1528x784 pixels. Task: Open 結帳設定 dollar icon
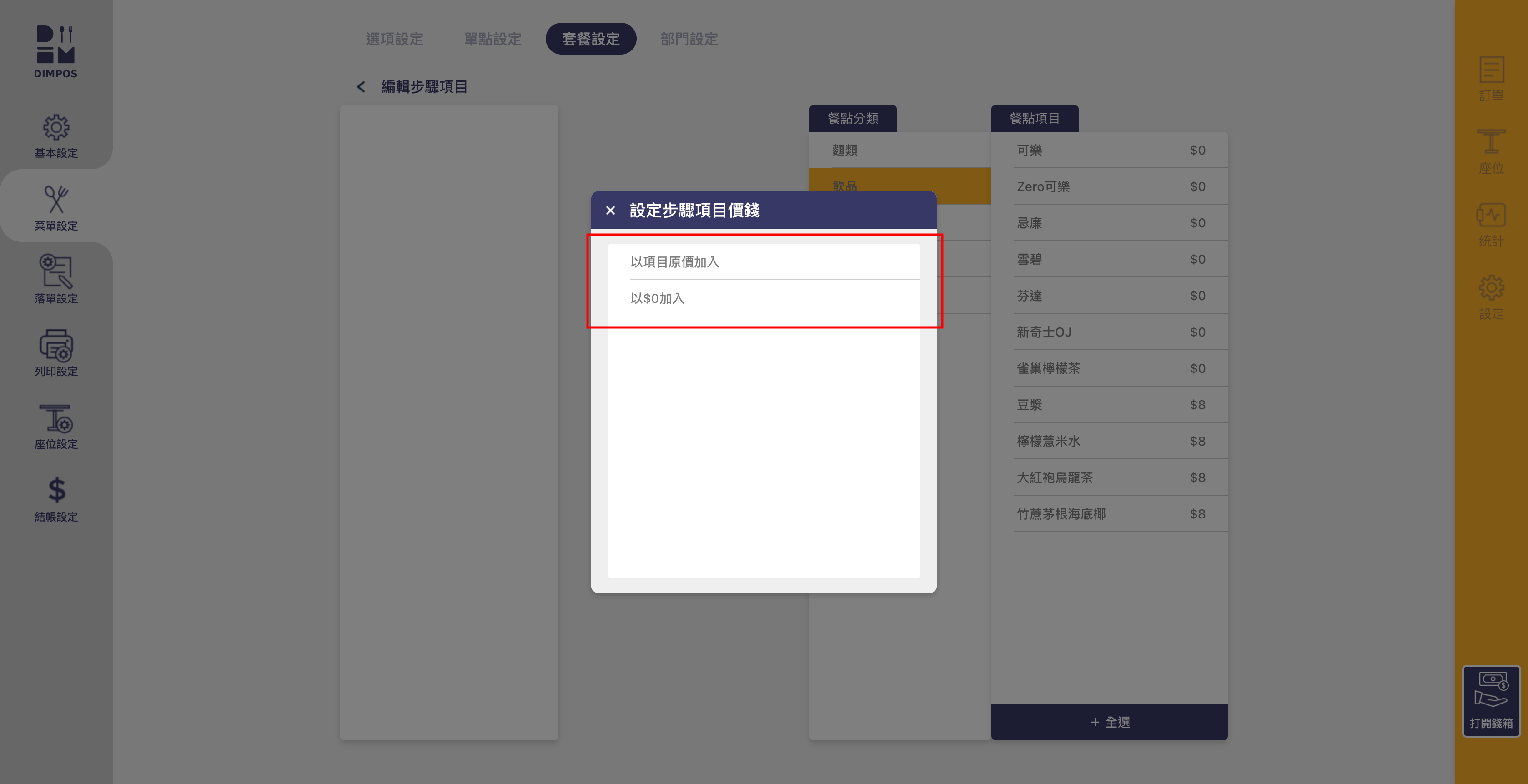tap(56, 490)
